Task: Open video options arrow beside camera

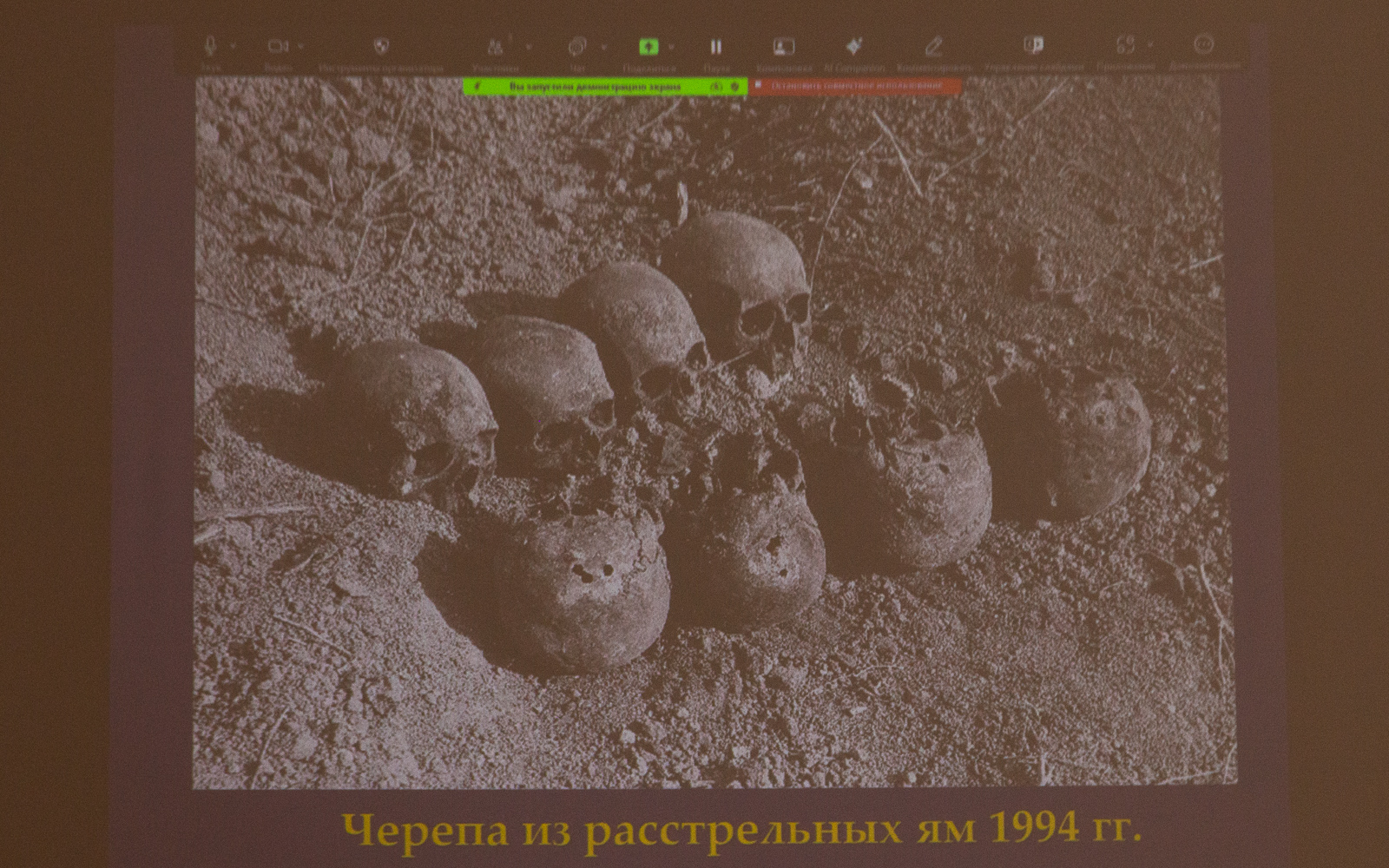Action: (x=300, y=46)
